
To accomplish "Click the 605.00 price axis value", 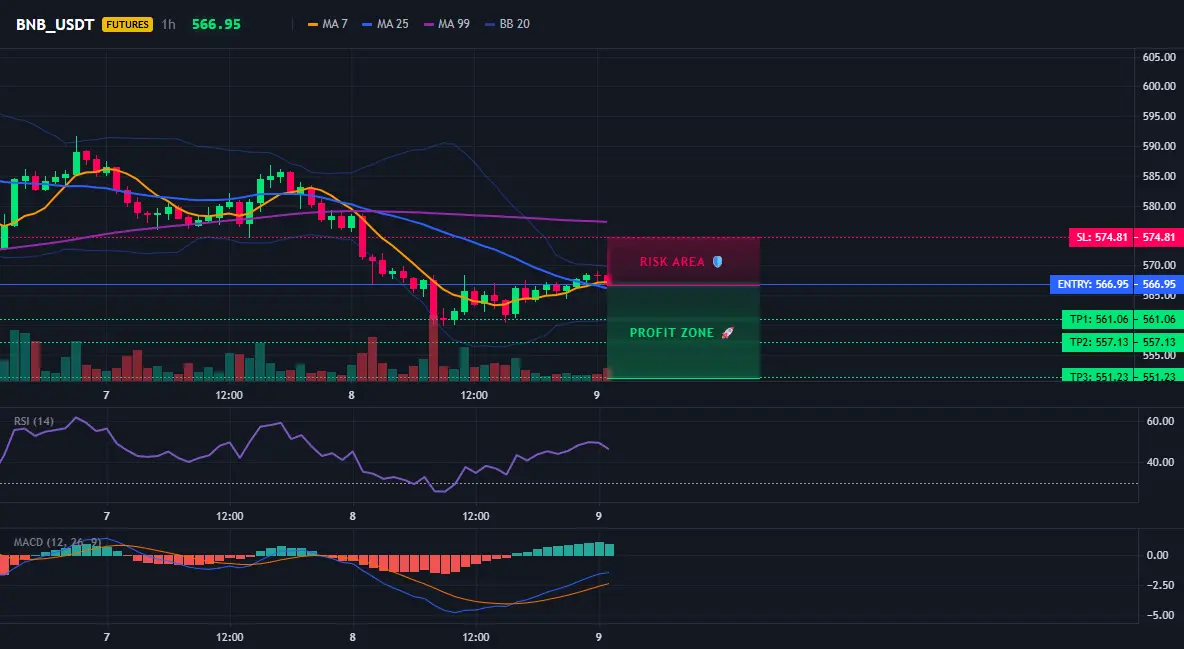I will (x=1159, y=57).
